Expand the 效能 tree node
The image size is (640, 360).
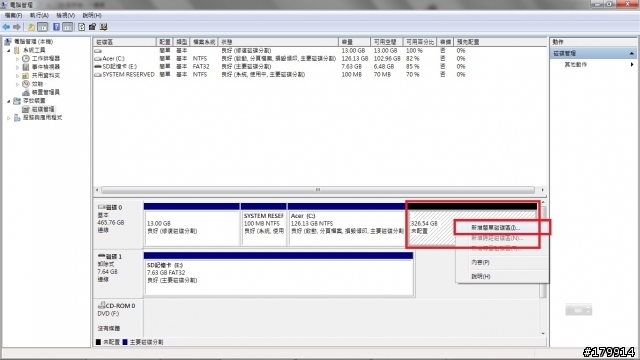18,84
